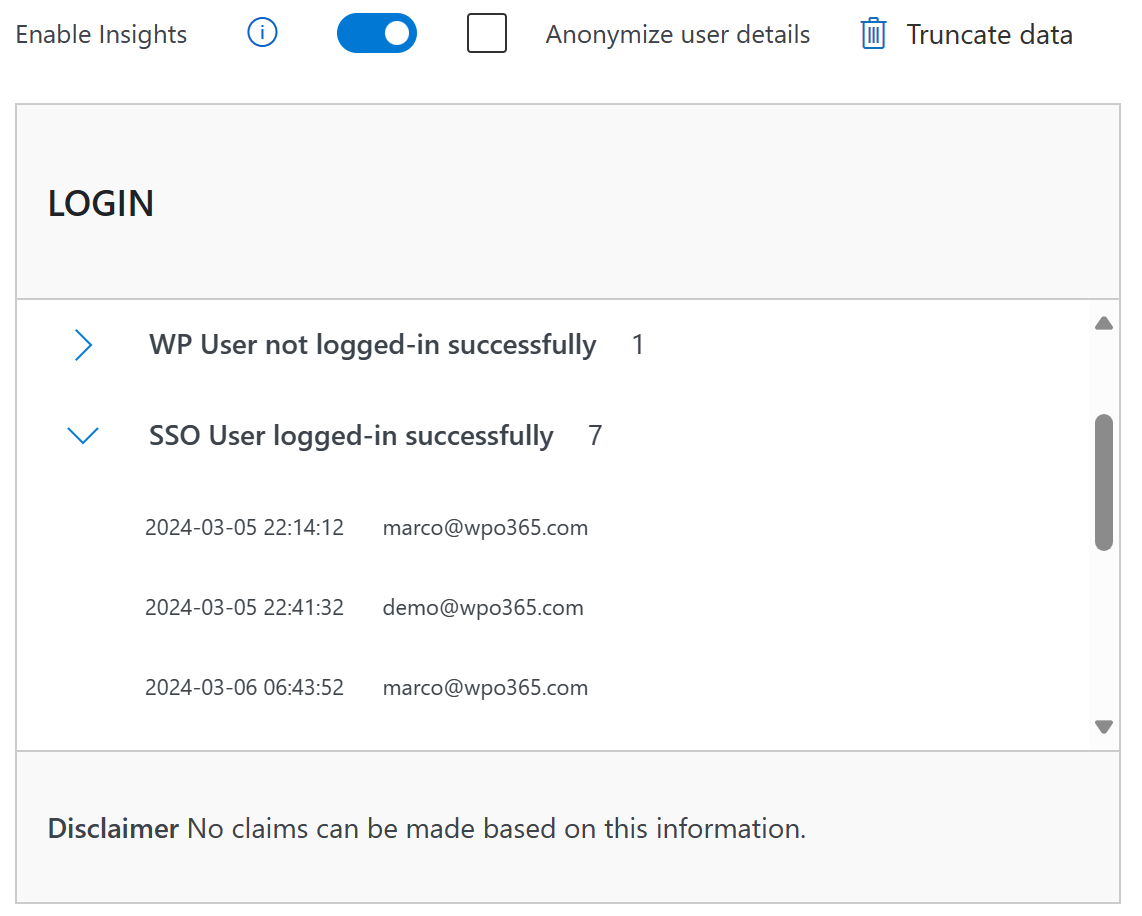Turn off the Enable Insights switch
1142x916 pixels.
pos(377,33)
